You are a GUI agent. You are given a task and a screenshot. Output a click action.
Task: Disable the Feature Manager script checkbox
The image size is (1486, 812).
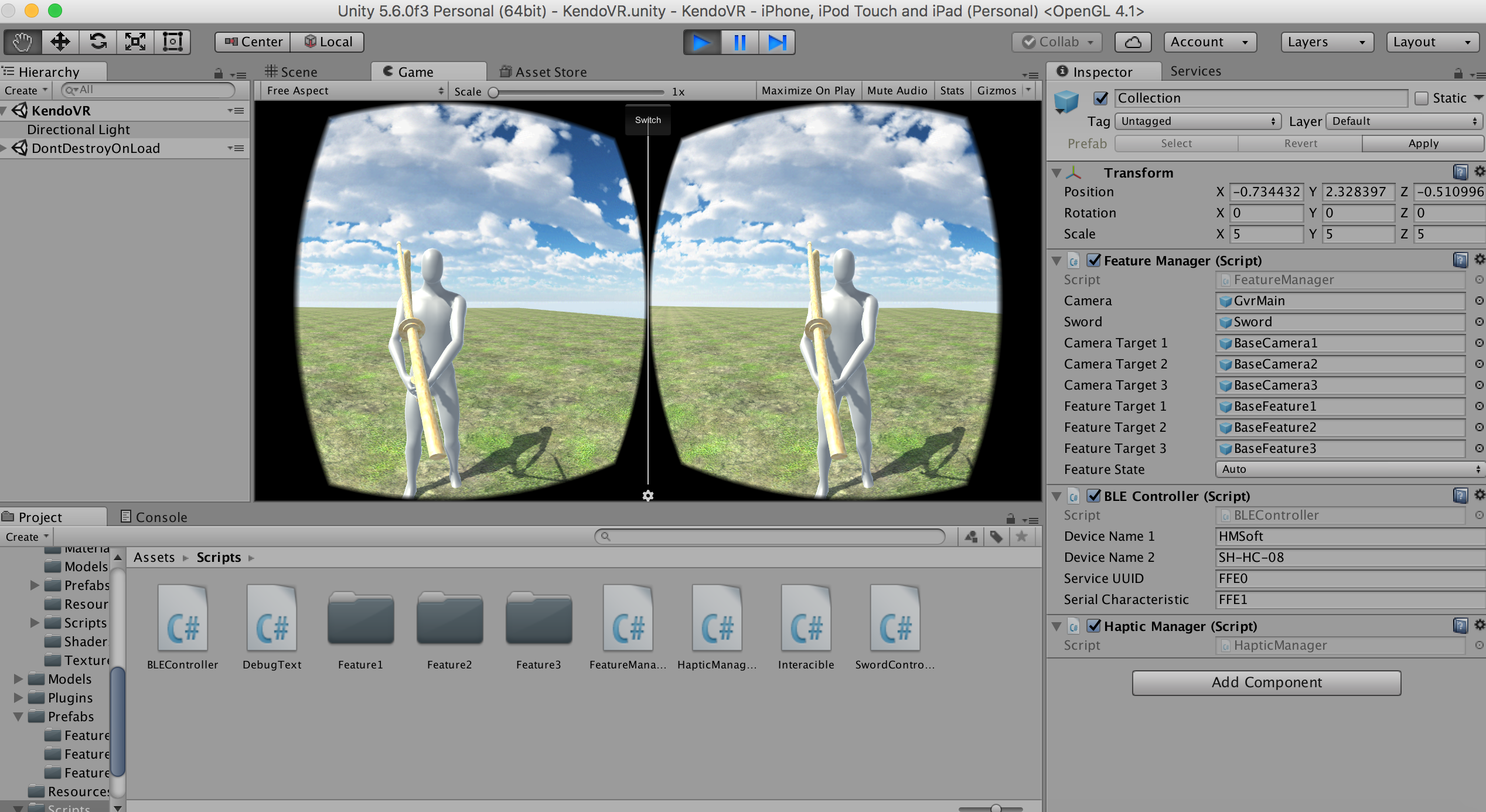pos(1093,260)
